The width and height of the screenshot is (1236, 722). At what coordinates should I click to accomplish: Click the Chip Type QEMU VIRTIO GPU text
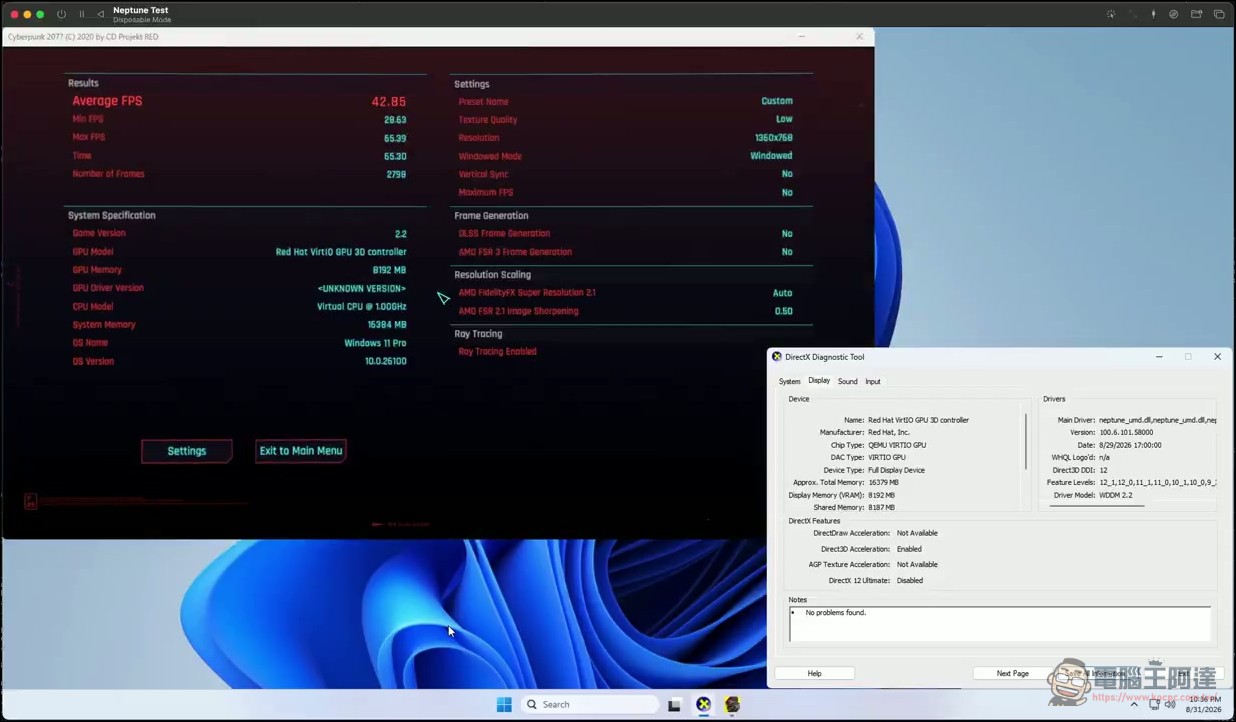click(897, 445)
